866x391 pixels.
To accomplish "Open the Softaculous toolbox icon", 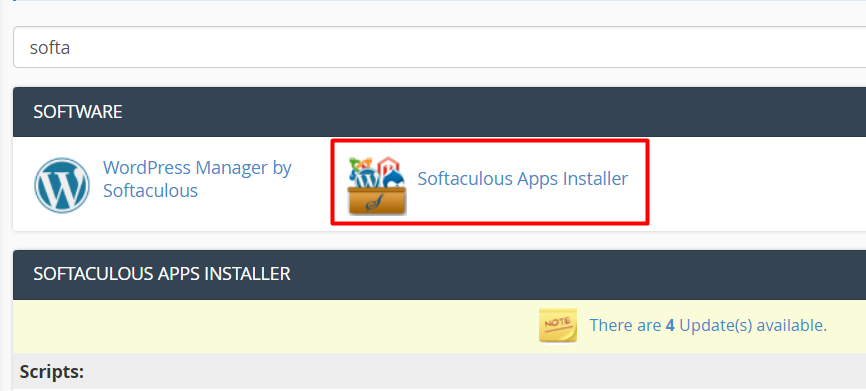I will (x=377, y=185).
